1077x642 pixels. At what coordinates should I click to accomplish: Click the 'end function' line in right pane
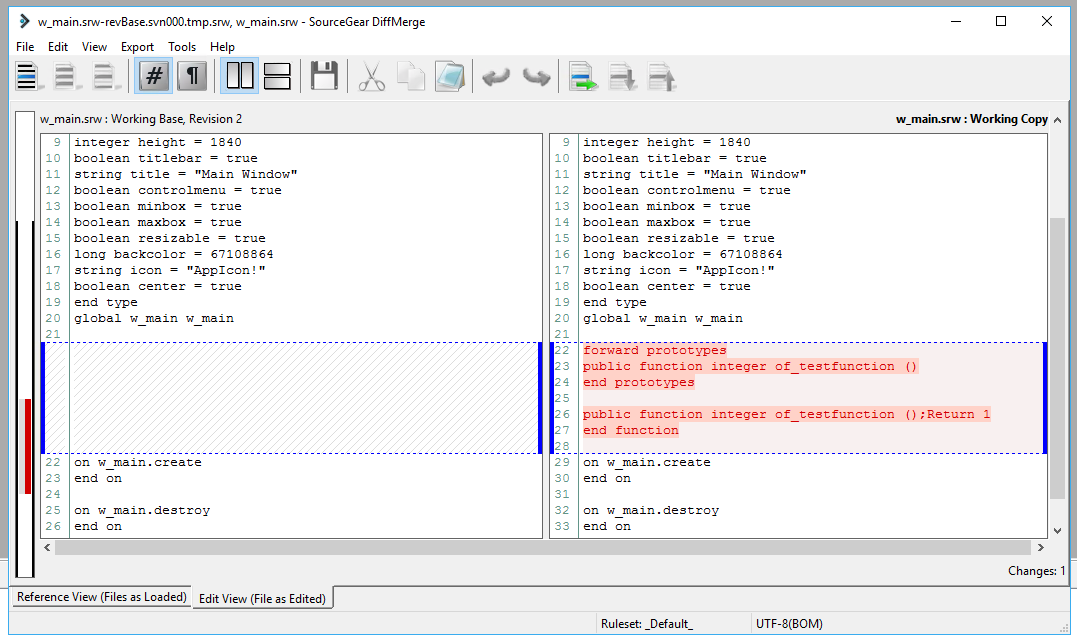click(631, 431)
